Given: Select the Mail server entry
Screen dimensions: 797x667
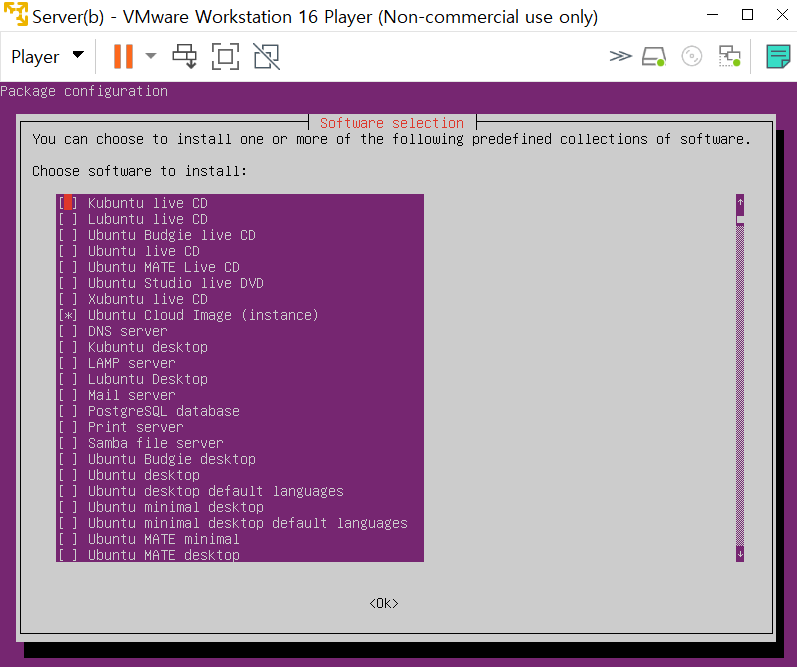Looking at the screenshot, I should [132, 395].
